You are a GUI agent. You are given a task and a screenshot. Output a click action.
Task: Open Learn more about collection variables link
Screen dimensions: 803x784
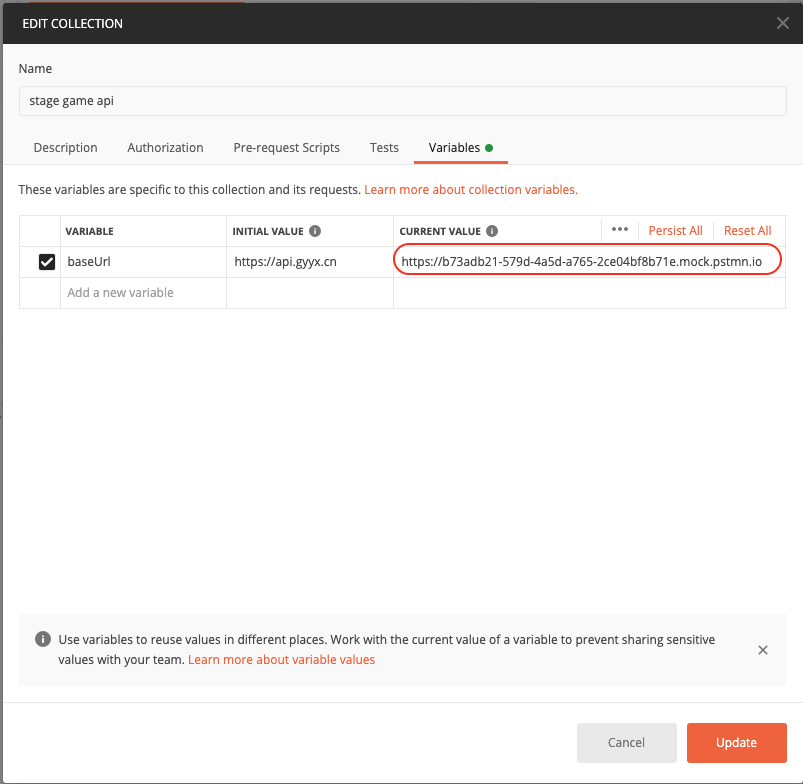(471, 189)
